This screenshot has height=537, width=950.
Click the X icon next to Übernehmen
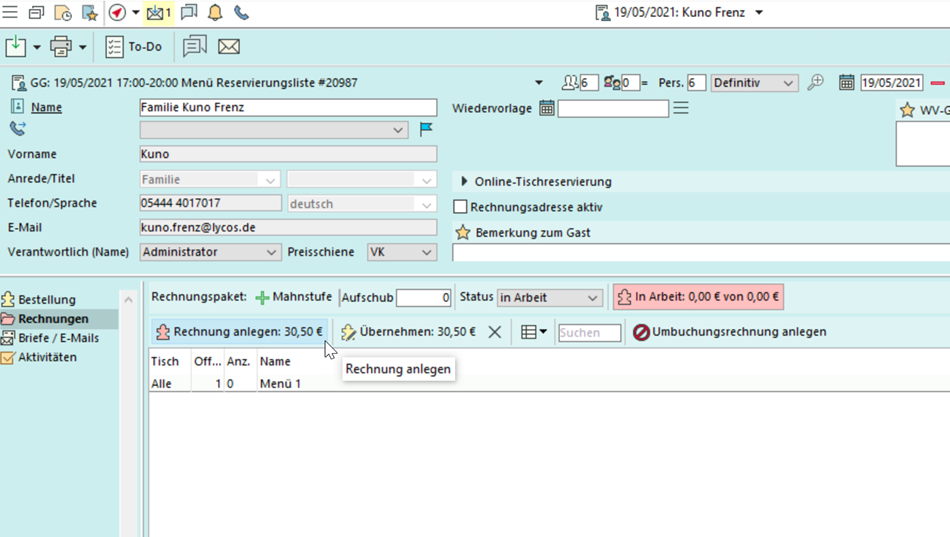495,332
